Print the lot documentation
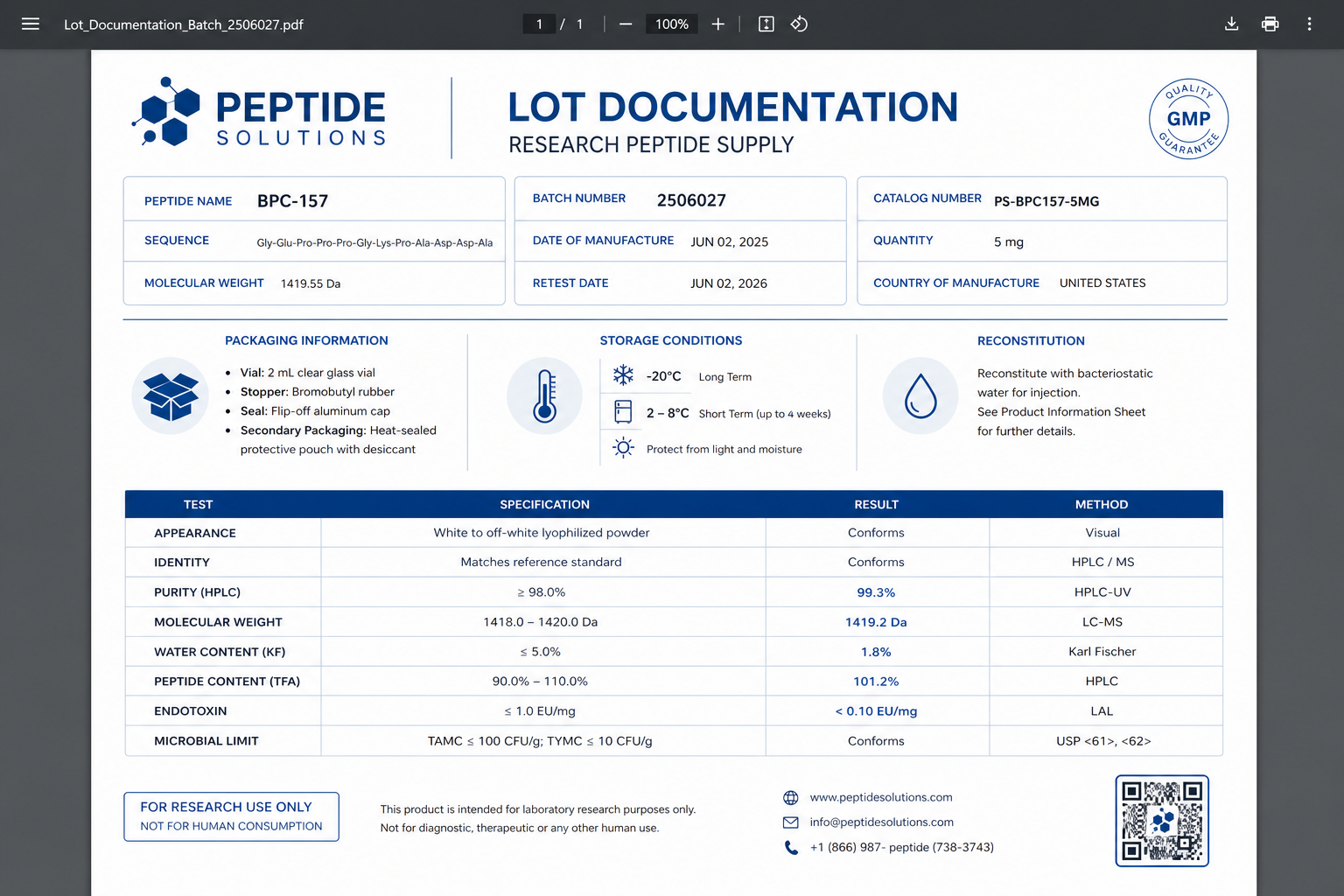This screenshot has height=896, width=1344. click(1270, 24)
